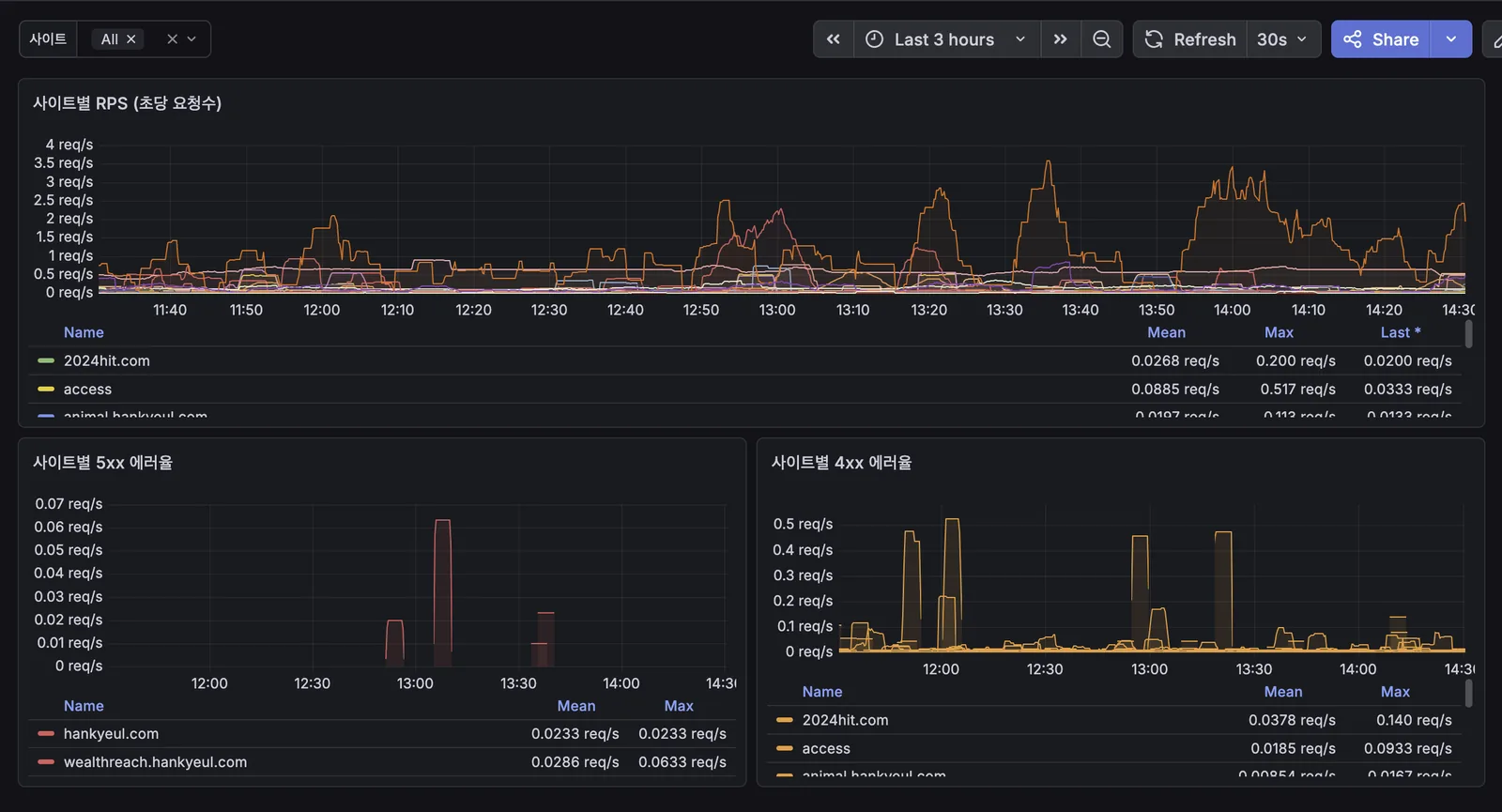Shift time range forward with double-right arrows
Screen dimensions: 1502x812
click(x=1061, y=39)
